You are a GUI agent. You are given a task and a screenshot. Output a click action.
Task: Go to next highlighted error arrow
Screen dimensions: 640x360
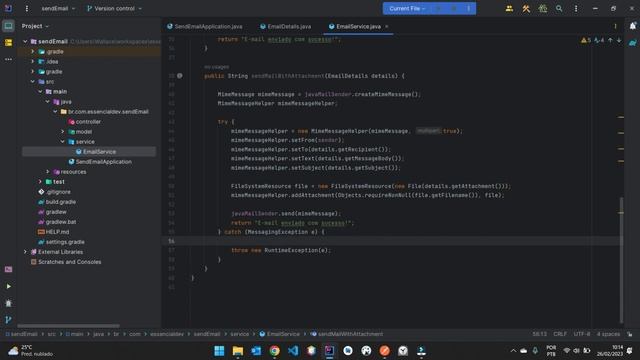coord(619,40)
